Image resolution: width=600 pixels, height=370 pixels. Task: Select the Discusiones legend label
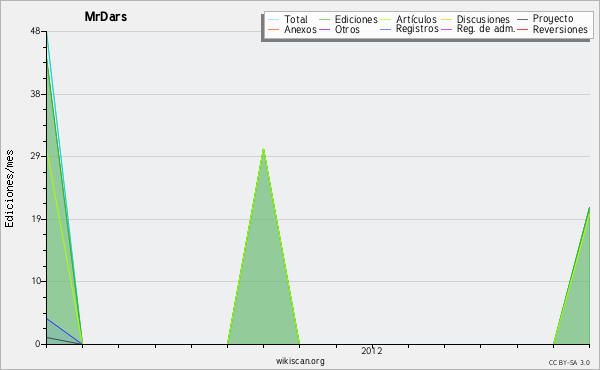483,19
